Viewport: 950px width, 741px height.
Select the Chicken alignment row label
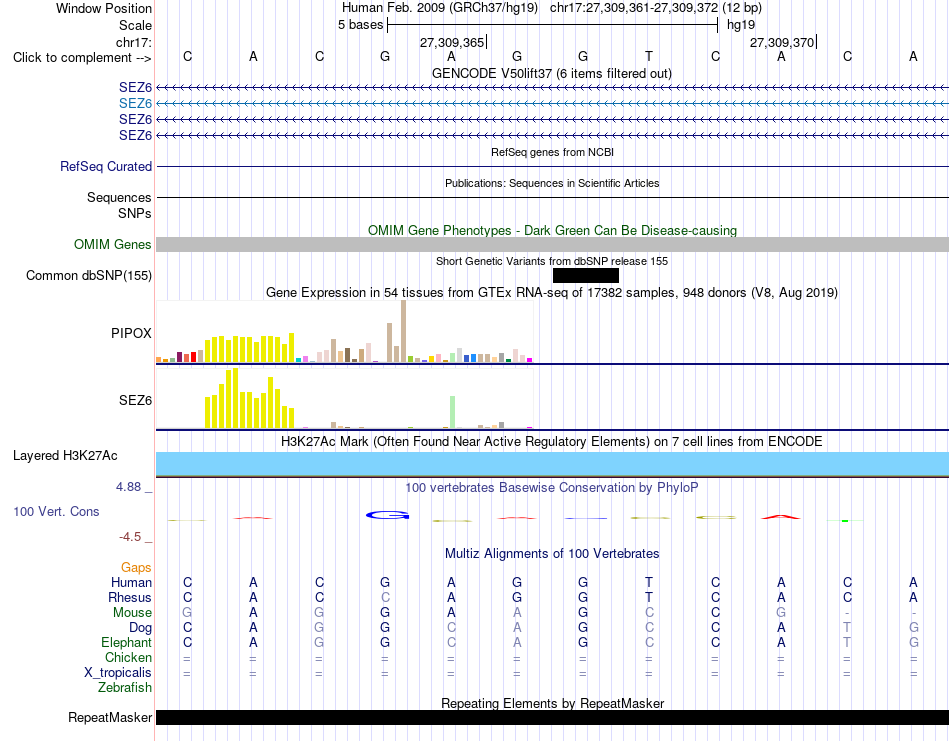[128, 658]
